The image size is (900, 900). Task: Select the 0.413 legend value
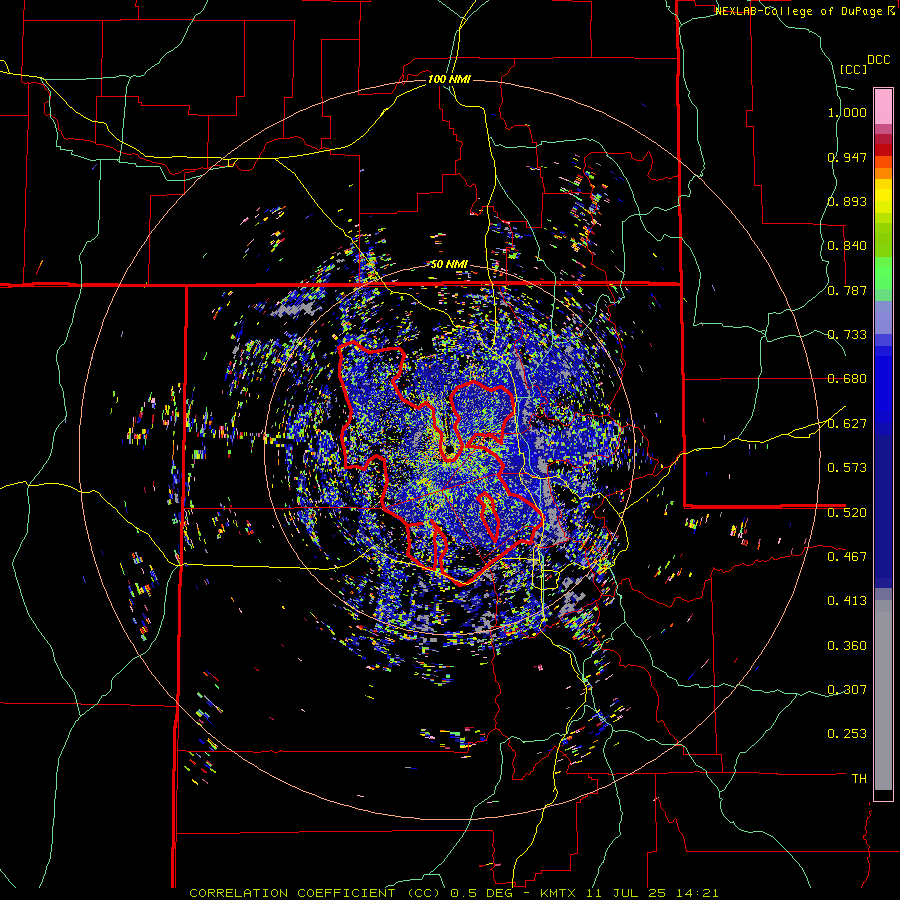pyautogui.click(x=847, y=601)
